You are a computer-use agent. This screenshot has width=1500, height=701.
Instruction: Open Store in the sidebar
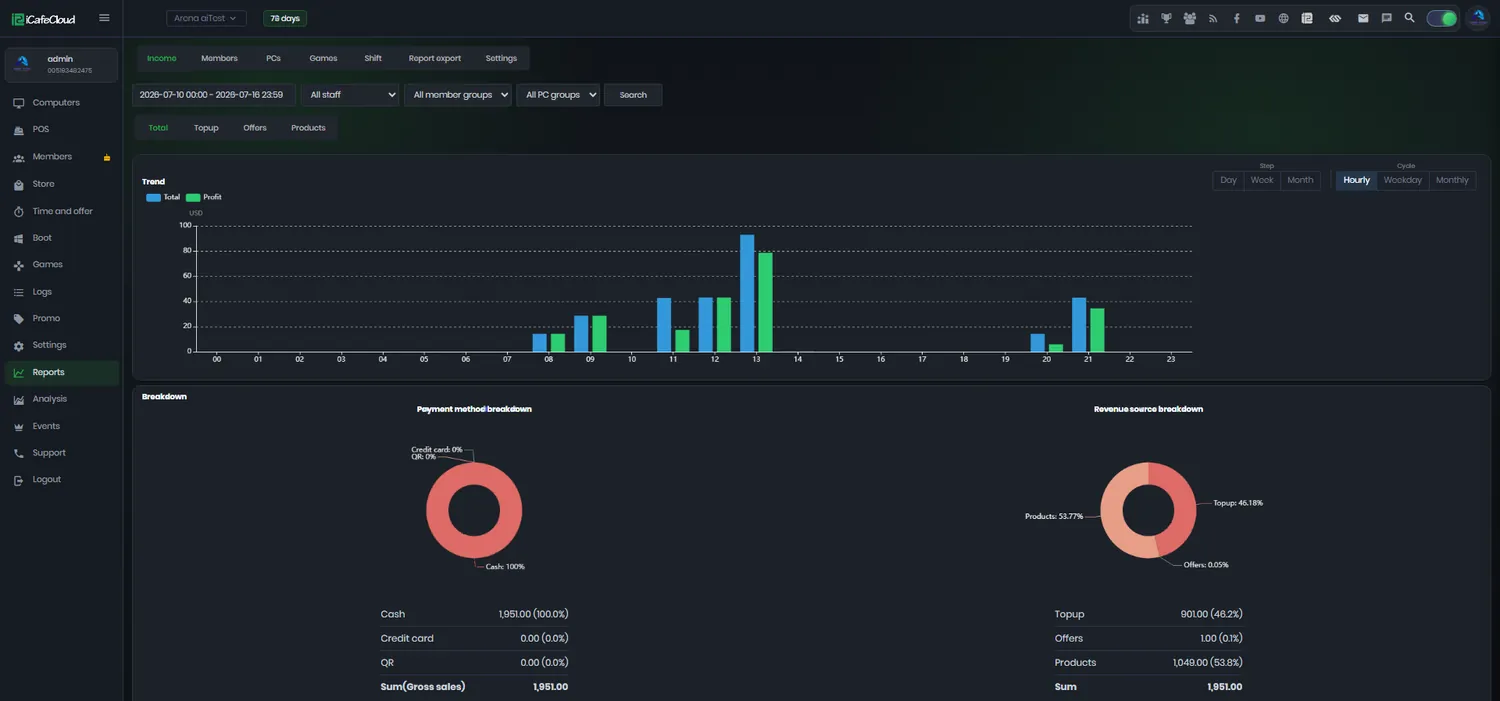60,184
